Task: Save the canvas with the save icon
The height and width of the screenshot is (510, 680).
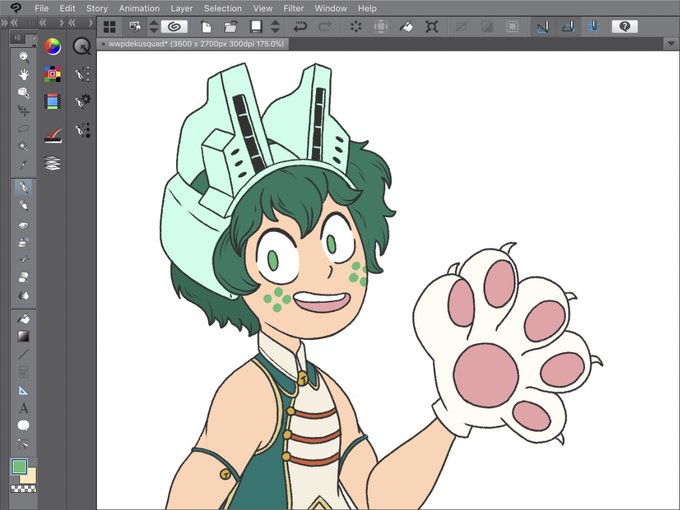Action: pos(256,27)
